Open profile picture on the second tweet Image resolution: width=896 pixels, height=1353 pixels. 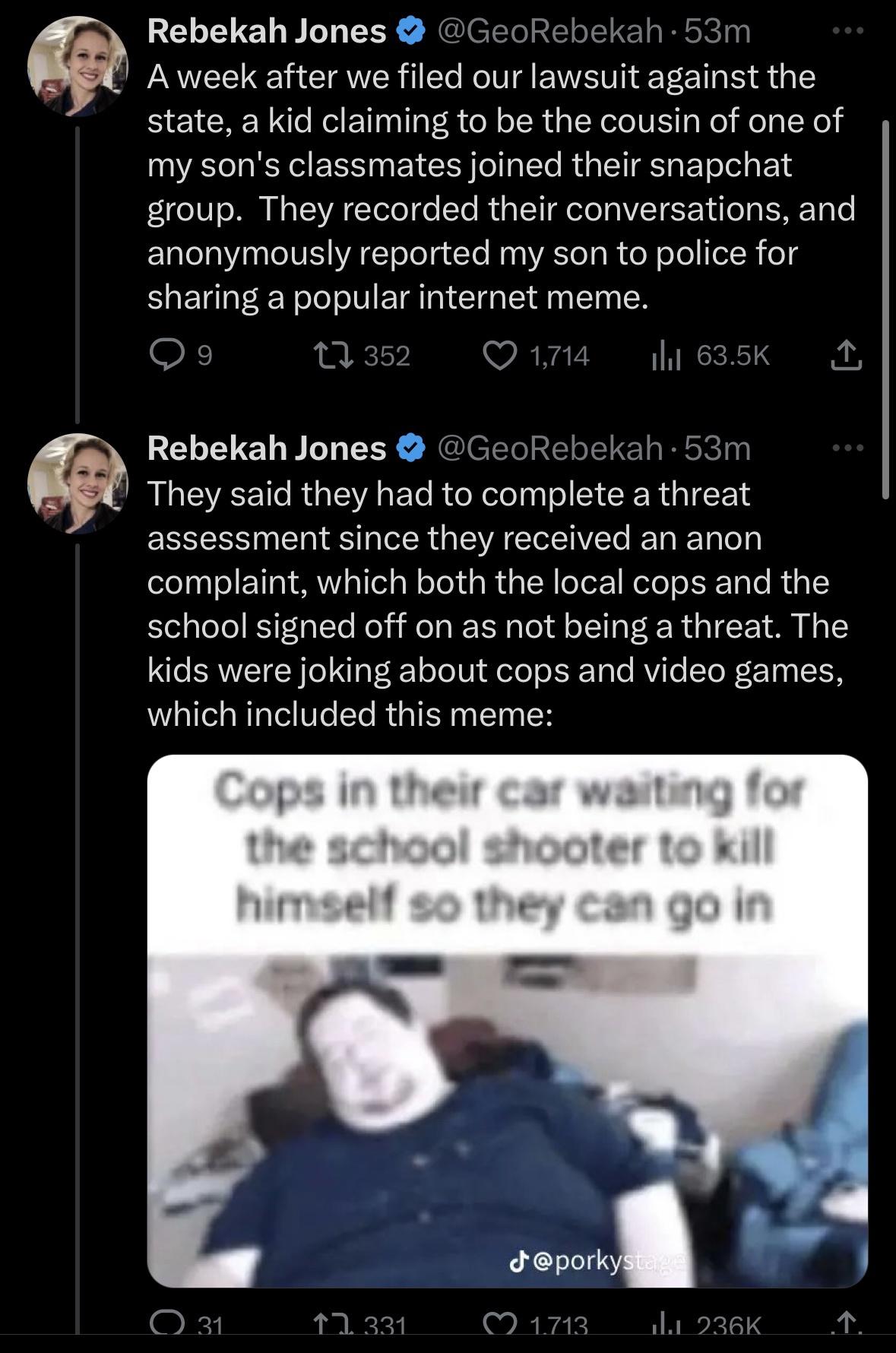tap(78, 483)
